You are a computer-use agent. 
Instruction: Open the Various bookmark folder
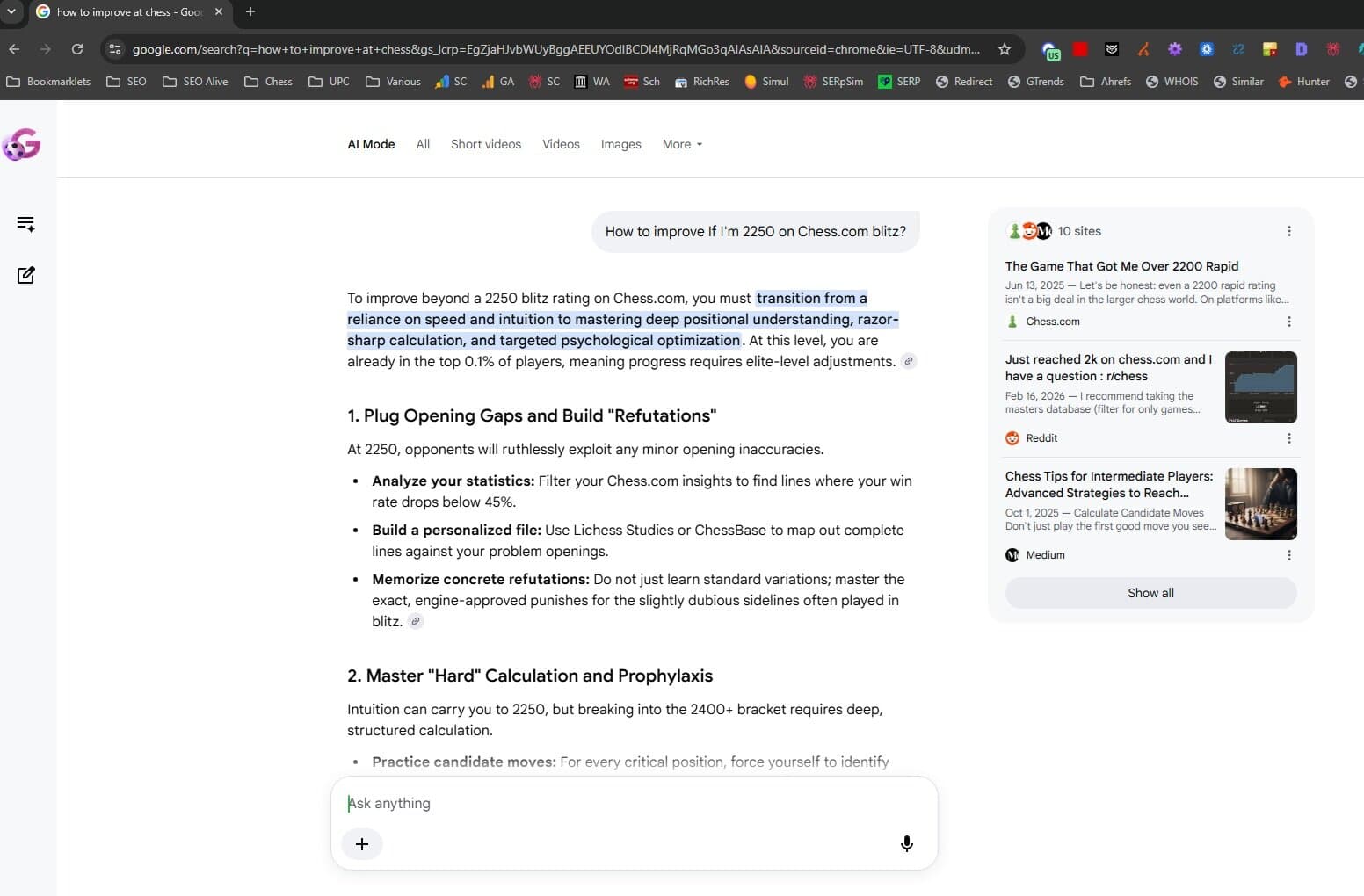click(393, 82)
